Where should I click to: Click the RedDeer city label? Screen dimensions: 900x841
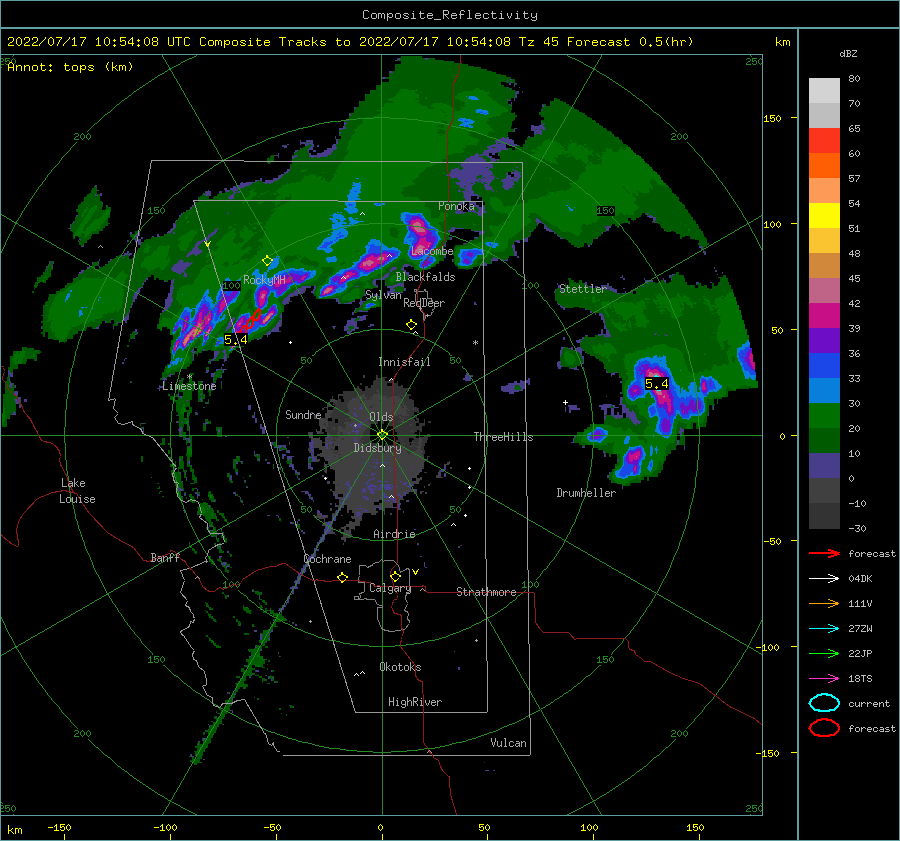(x=424, y=303)
